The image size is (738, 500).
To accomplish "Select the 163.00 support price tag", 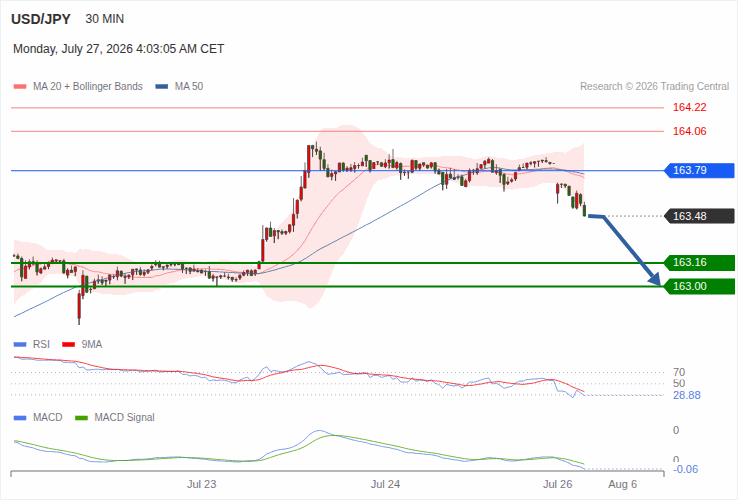I will point(699,286).
